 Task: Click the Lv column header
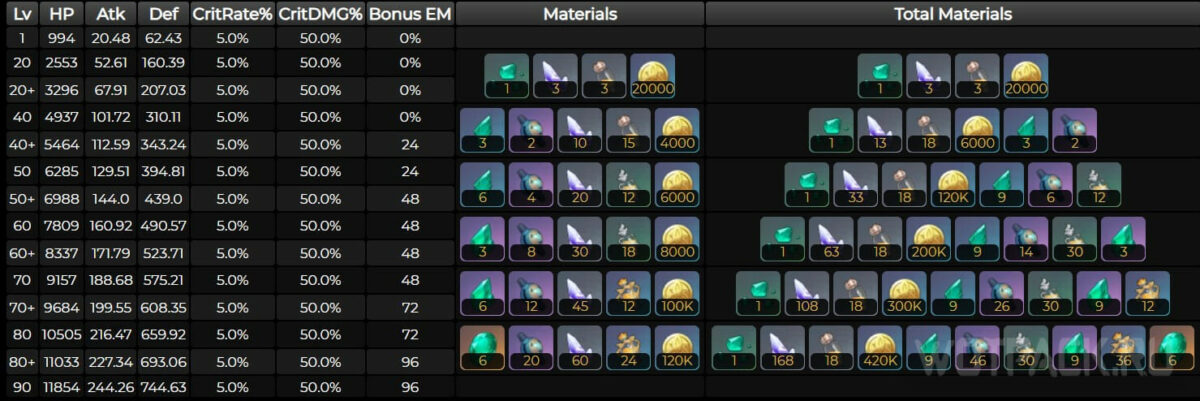(x=22, y=14)
